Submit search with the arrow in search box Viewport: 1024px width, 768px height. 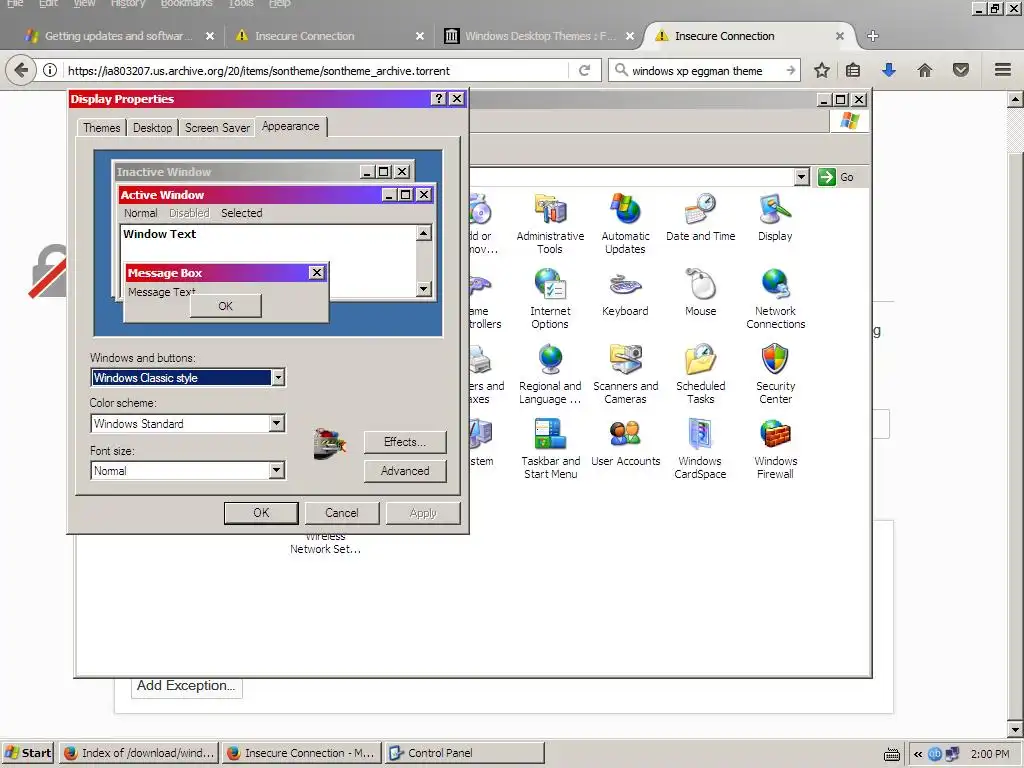[791, 71]
